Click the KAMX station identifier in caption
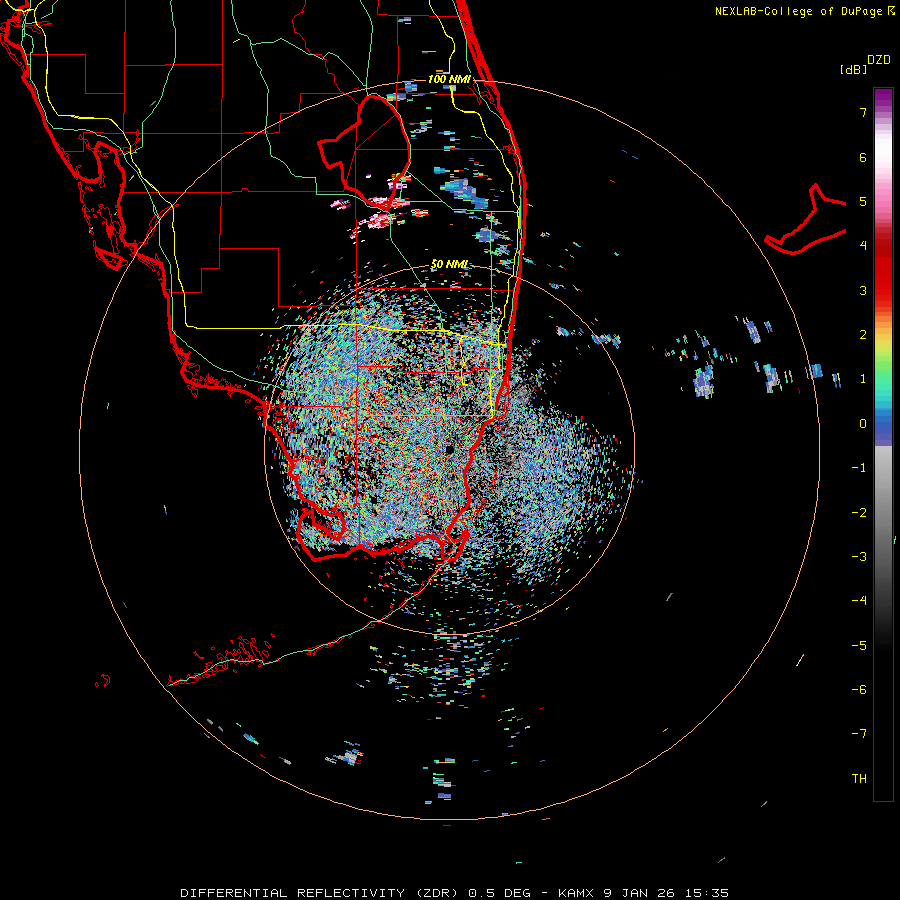The height and width of the screenshot is (900, 900). coord(577,893)
